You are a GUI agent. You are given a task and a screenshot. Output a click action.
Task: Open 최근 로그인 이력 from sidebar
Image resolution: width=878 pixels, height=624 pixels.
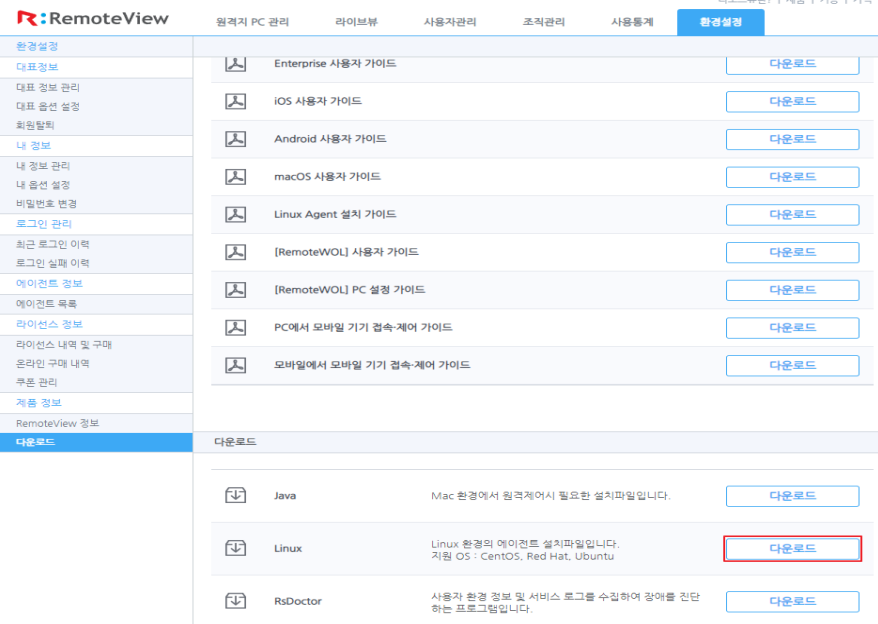tap(52, 244)
